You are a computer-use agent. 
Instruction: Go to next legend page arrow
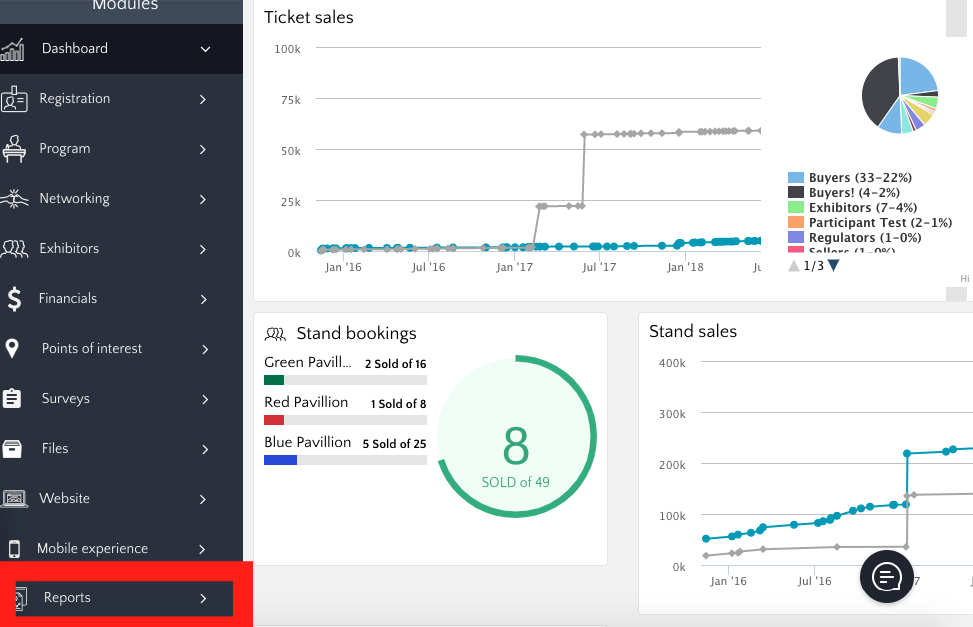pyautogui.click(x=834, y=266)
